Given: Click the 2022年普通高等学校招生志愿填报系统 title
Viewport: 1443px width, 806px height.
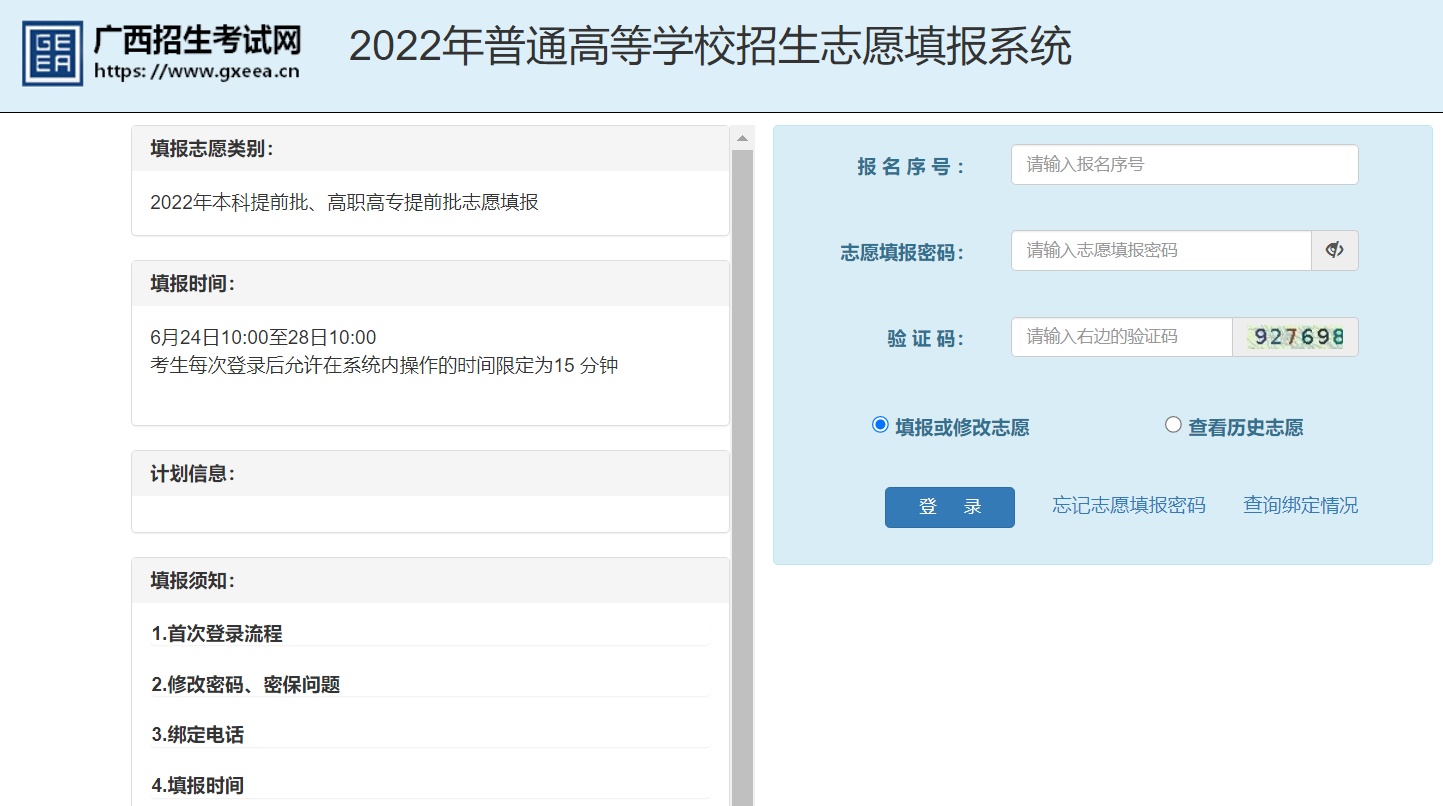Looking at the screenshot, I should 710,47.
